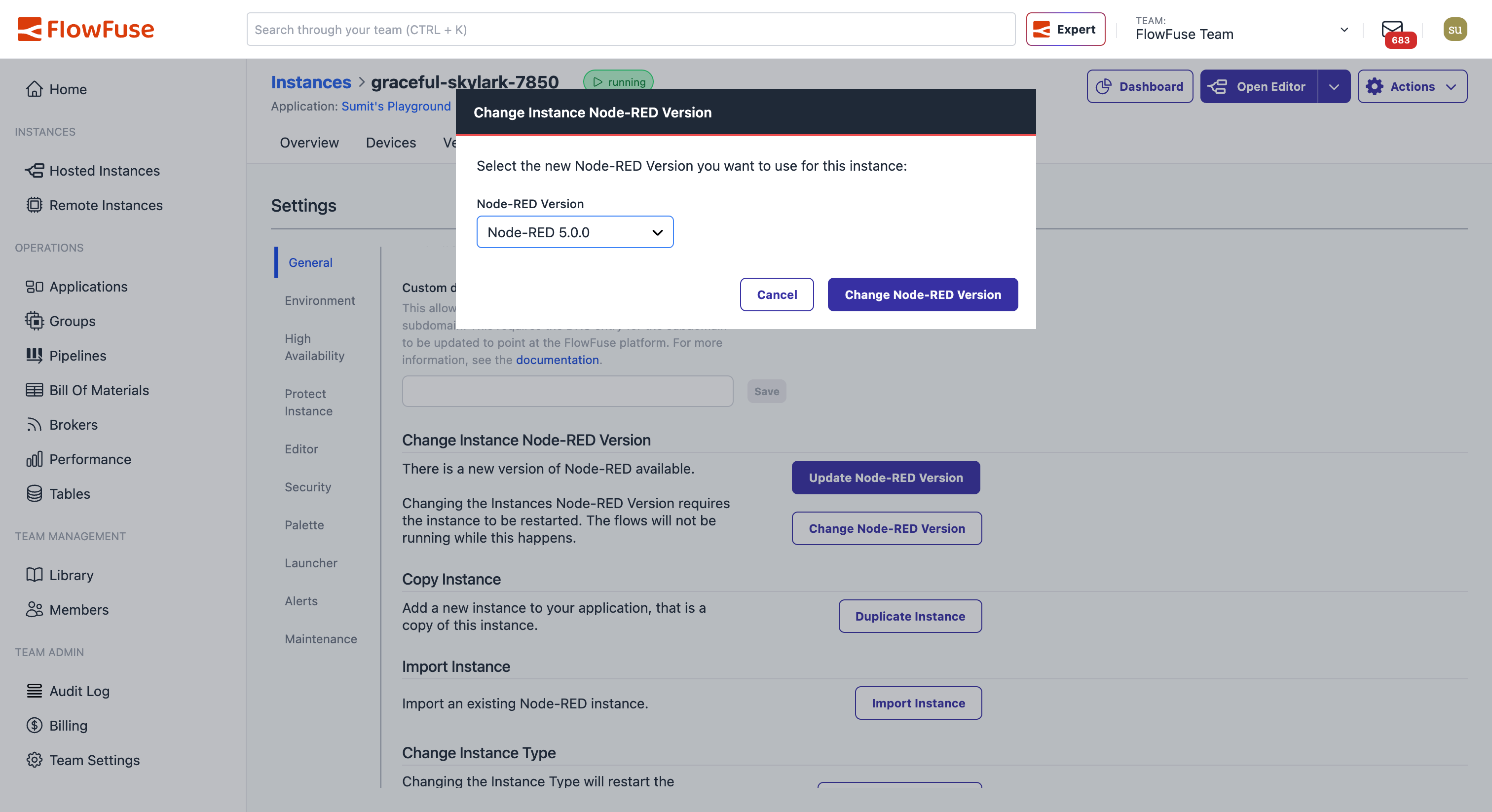The width and height of the screenshot is (1492, 812).
Task: Open Audit Log list icon
Action: pos(34,690)
